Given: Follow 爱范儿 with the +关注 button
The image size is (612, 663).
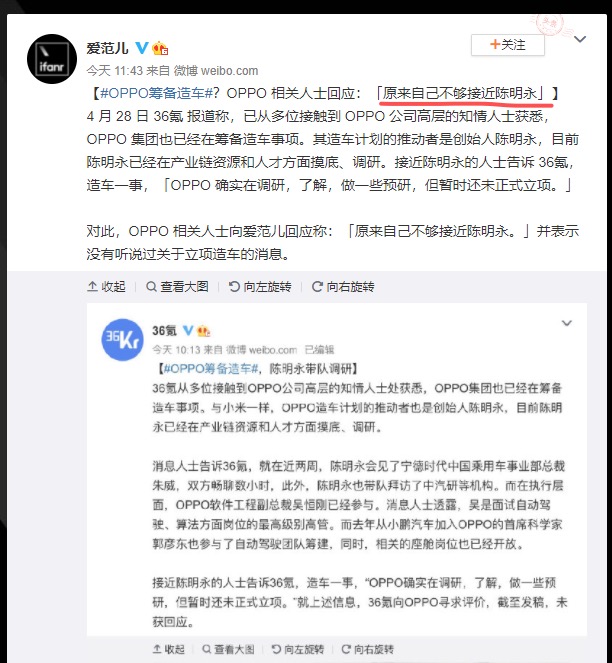Looking at the screenshot, I should pyautogui.click(x=508, y=45).
